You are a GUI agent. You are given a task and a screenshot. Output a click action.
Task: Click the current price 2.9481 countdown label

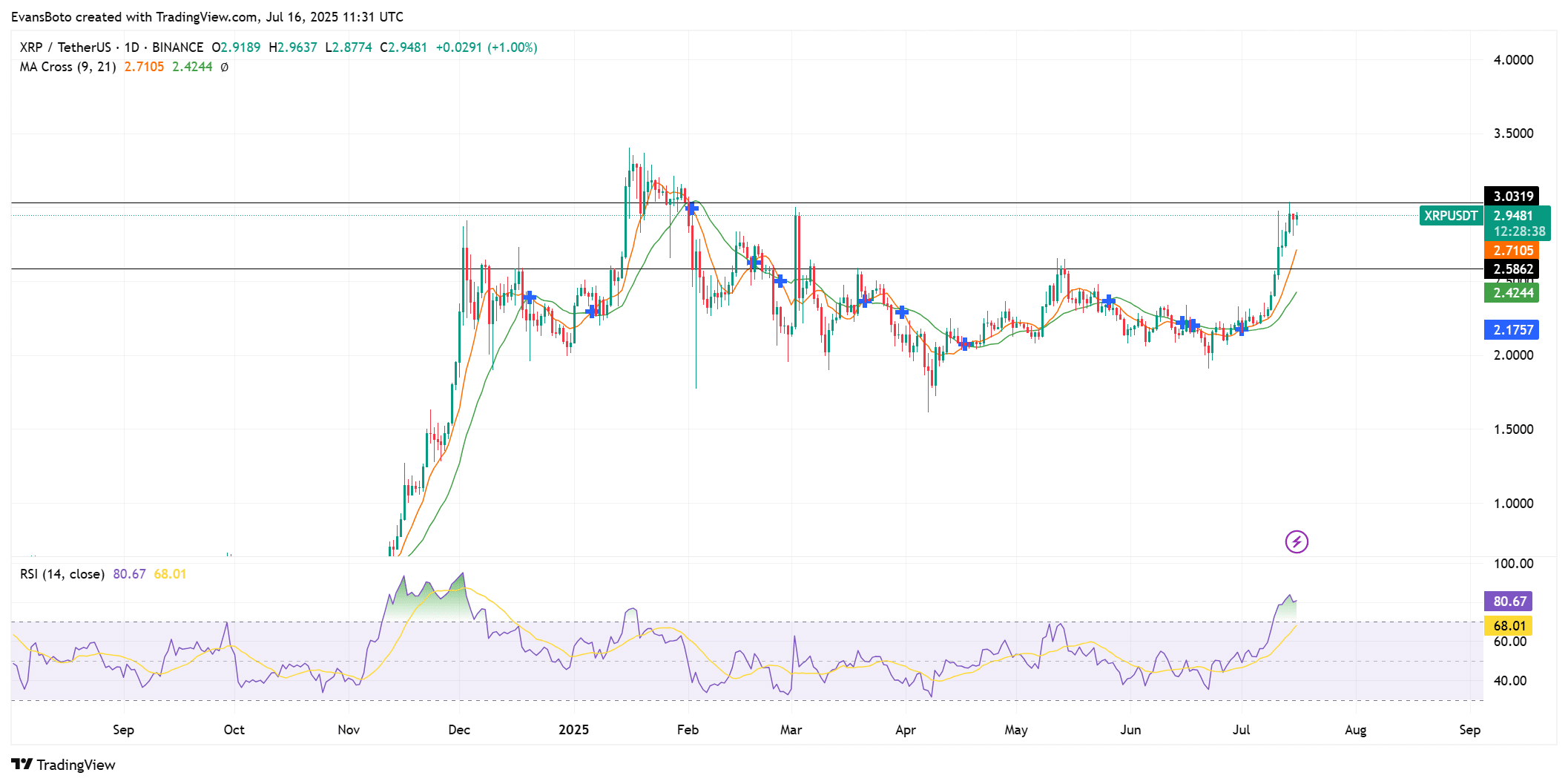pyautogui.click(x=1518, y=224)
